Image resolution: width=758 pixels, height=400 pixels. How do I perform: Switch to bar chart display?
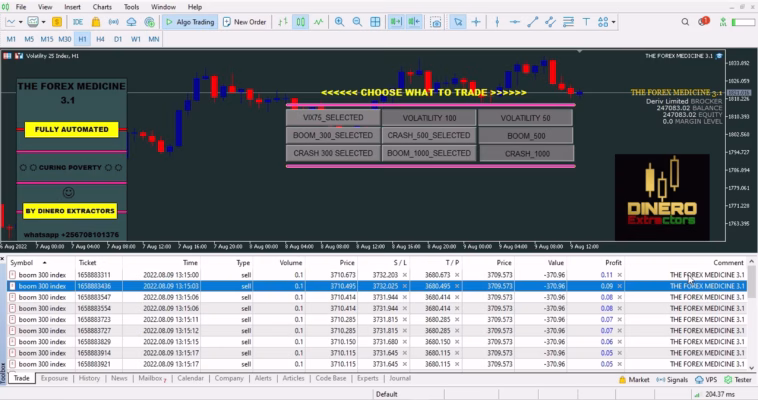(x=283, y=22)
